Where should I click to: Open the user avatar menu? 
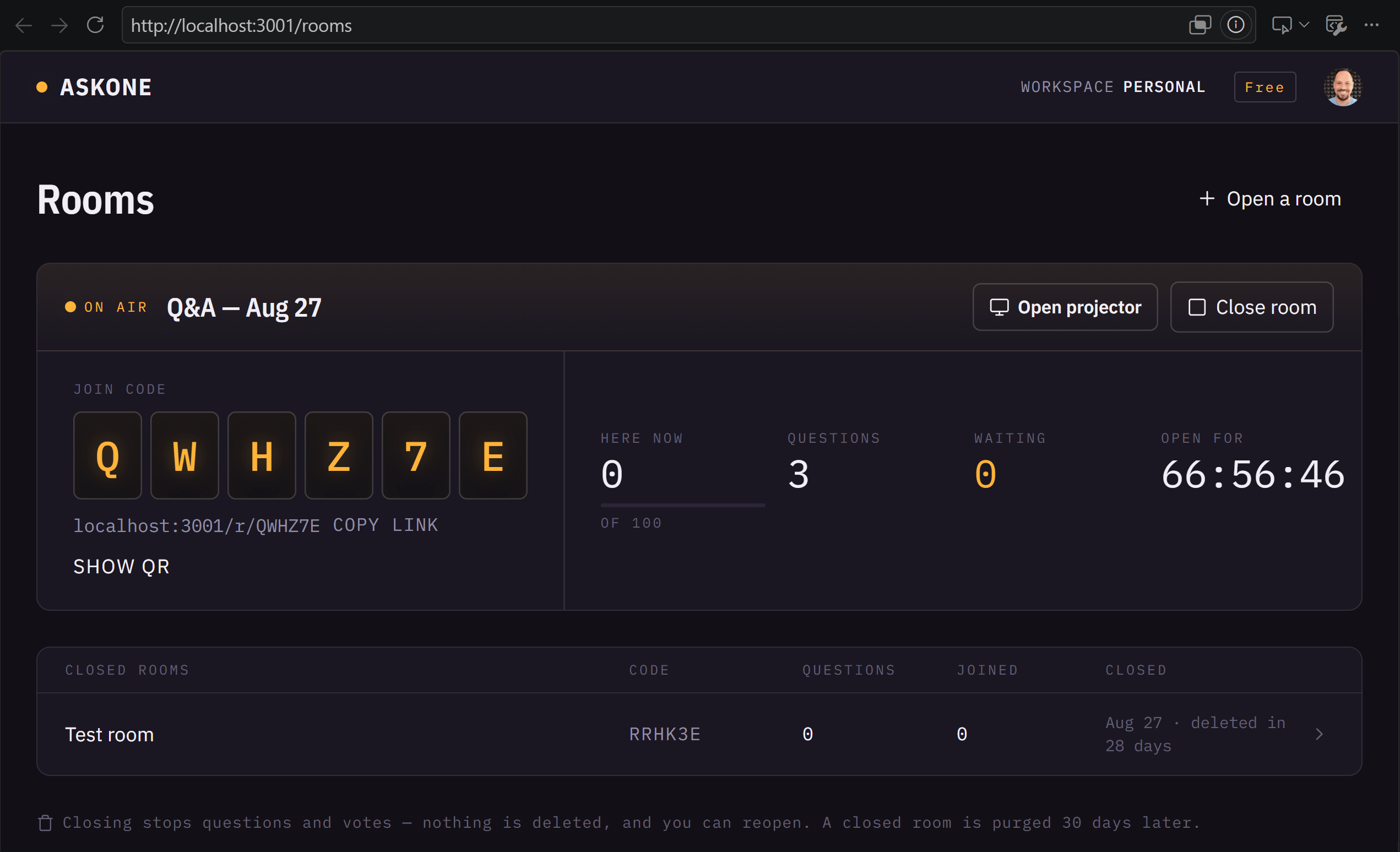(1343, 87)
